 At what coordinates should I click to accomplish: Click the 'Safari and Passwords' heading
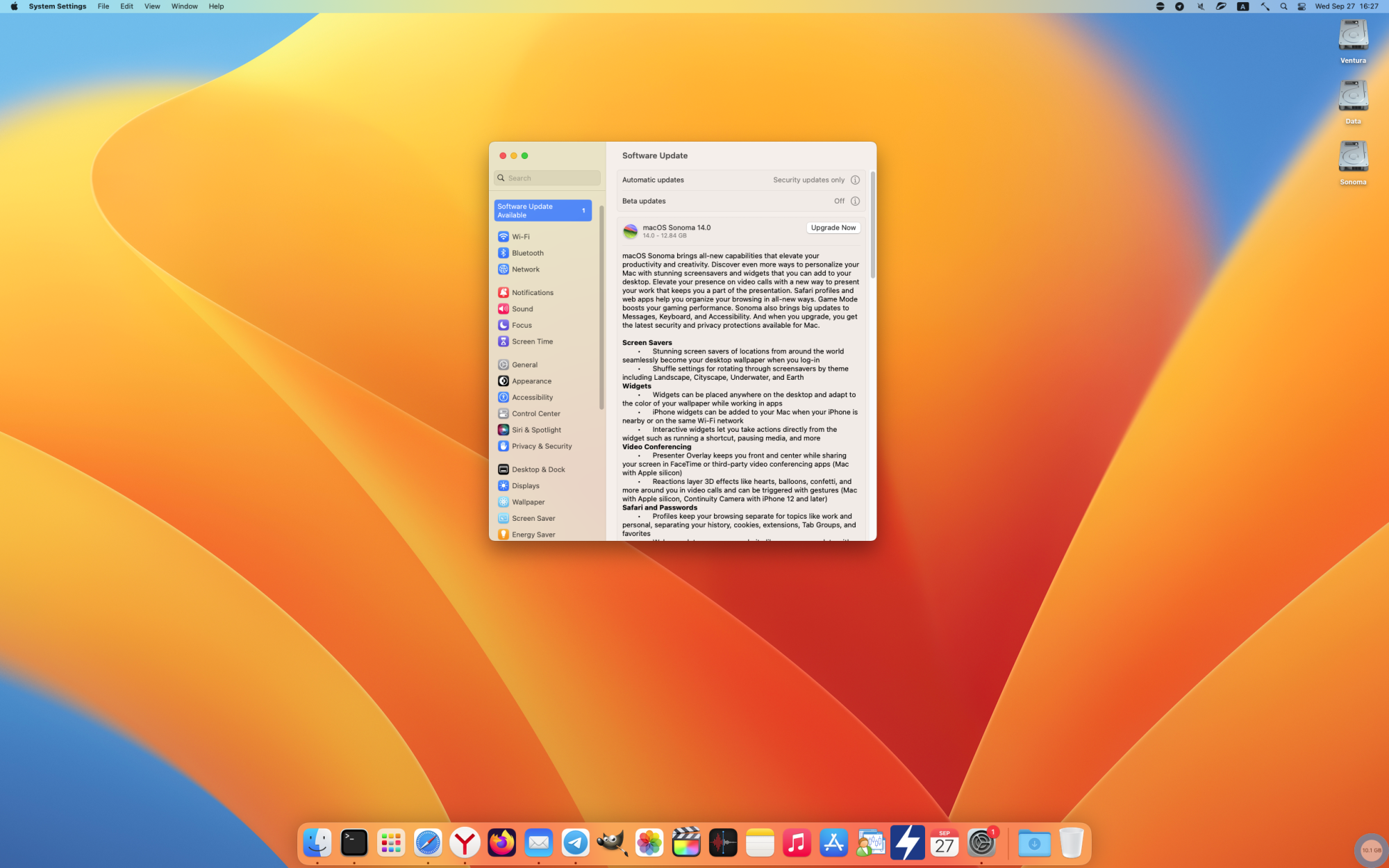point(660,508)
